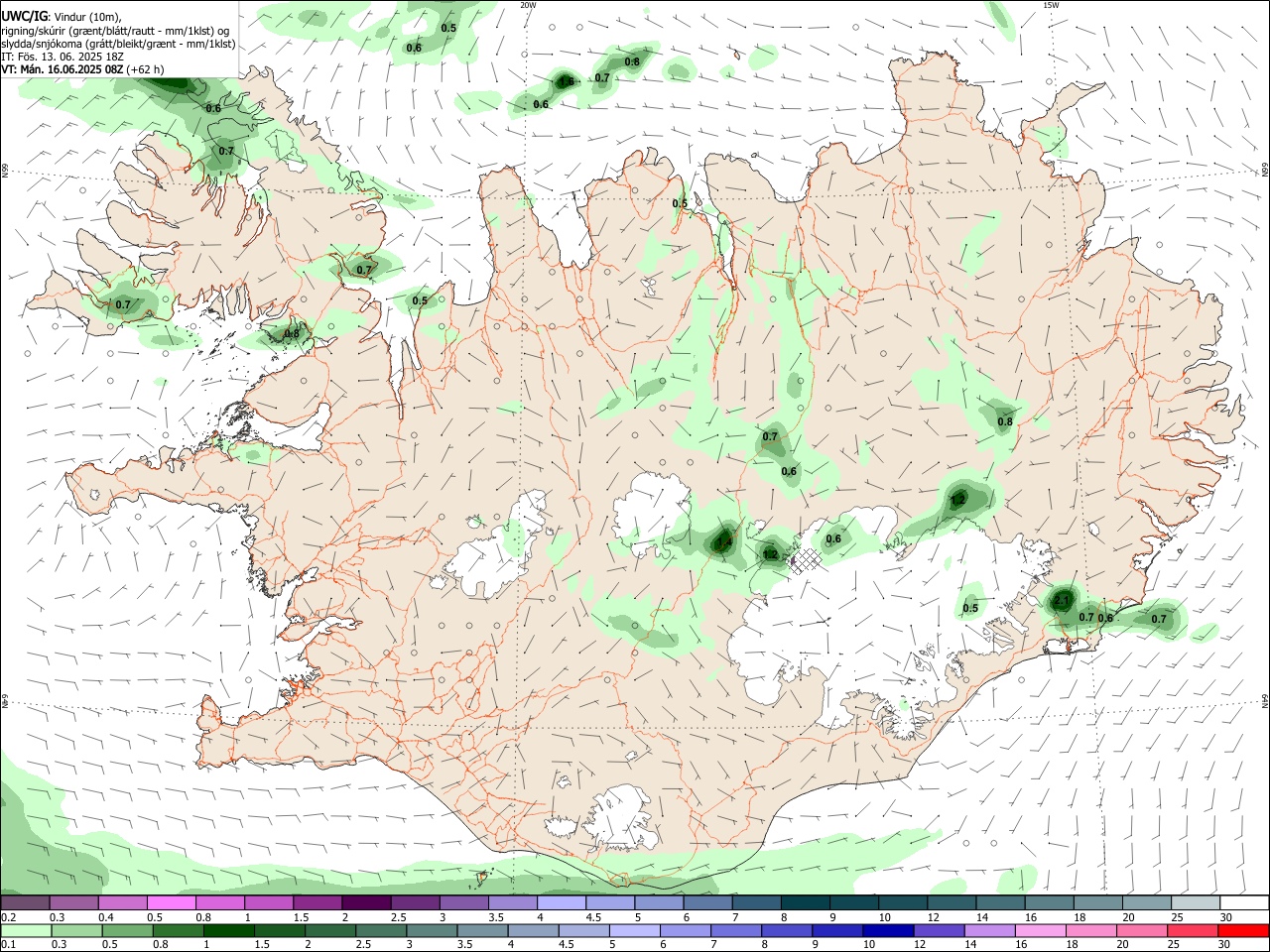This screenshot has width=1270, height=952.
Task: Click the lavender 5–6 swatch, bottom row
Action: click(635, 930)
